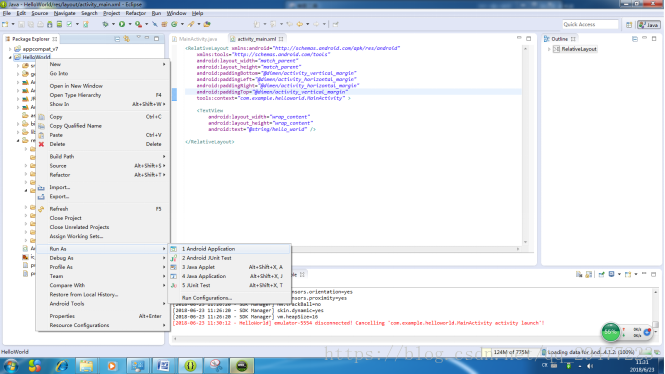
Task: Open Windows Explorer folder on taskbar
Action: 86,366
